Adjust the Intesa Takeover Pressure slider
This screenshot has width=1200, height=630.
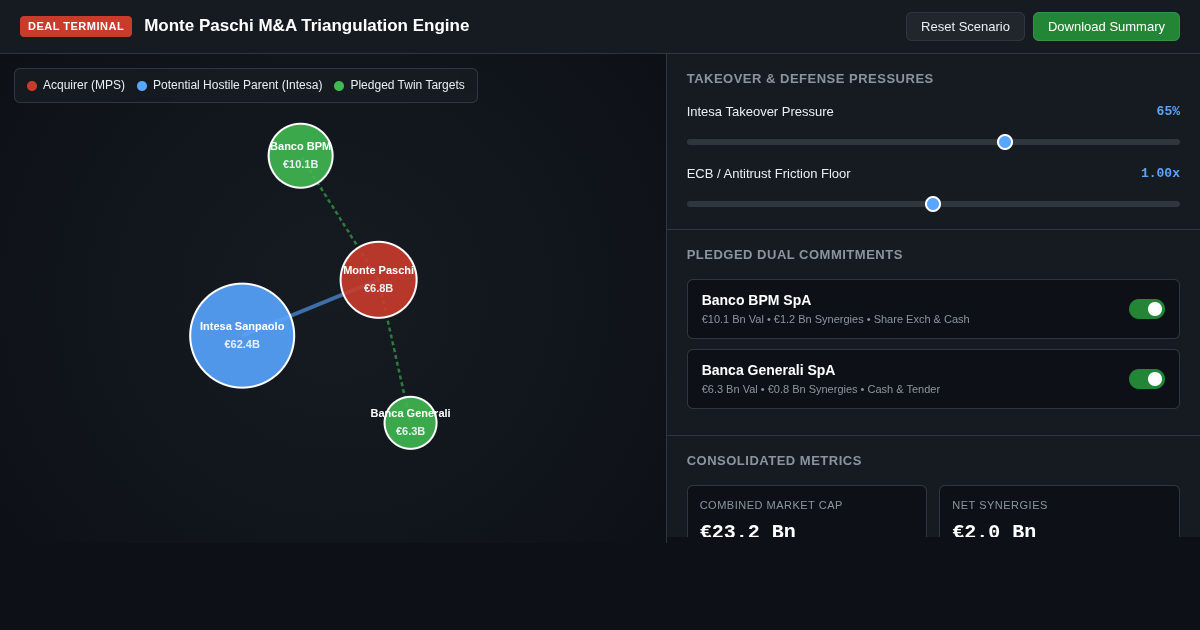pos(933,142)
